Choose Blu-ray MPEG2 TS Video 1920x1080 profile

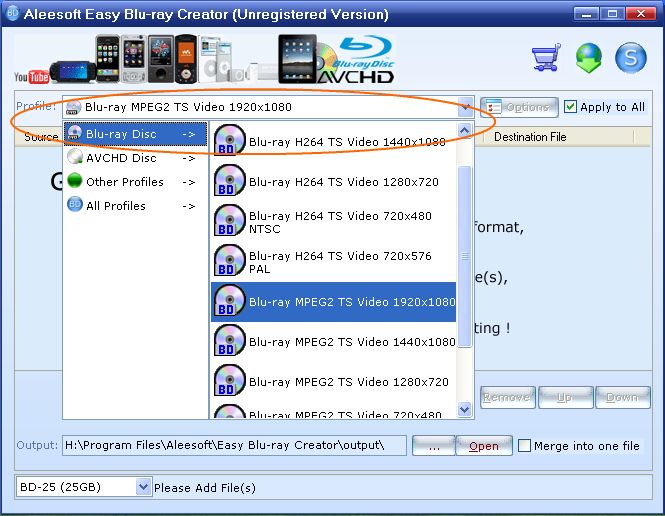[333, 301]
